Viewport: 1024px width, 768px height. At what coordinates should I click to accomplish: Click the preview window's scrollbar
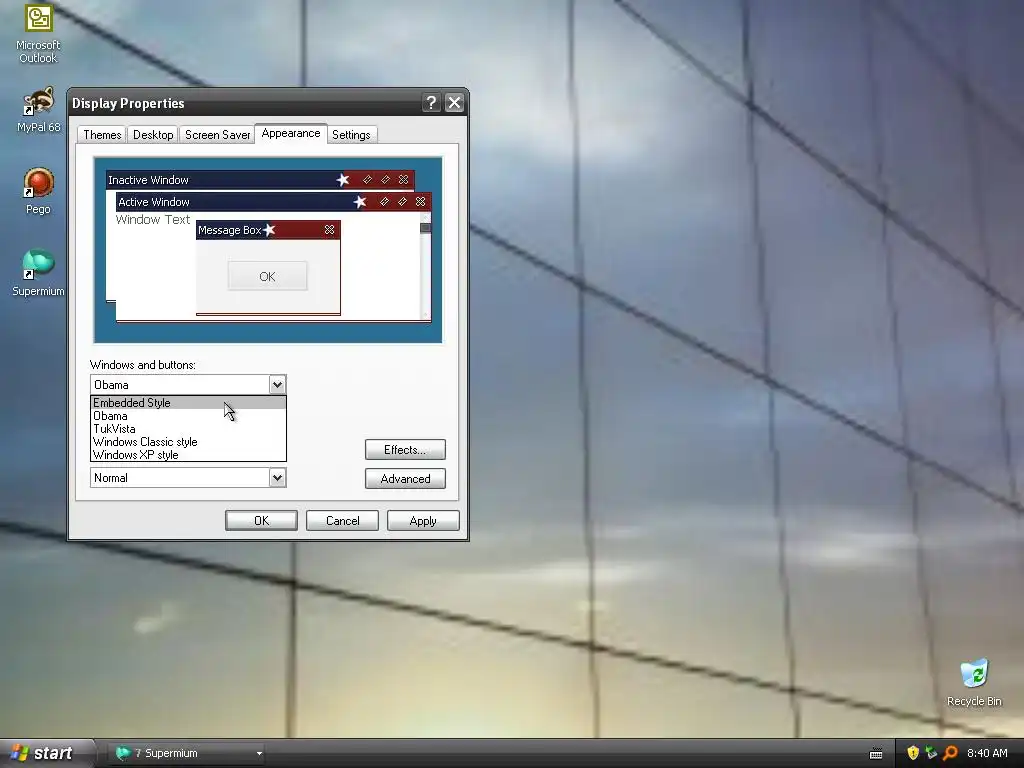pyautogui.click(x=425, y=266)
